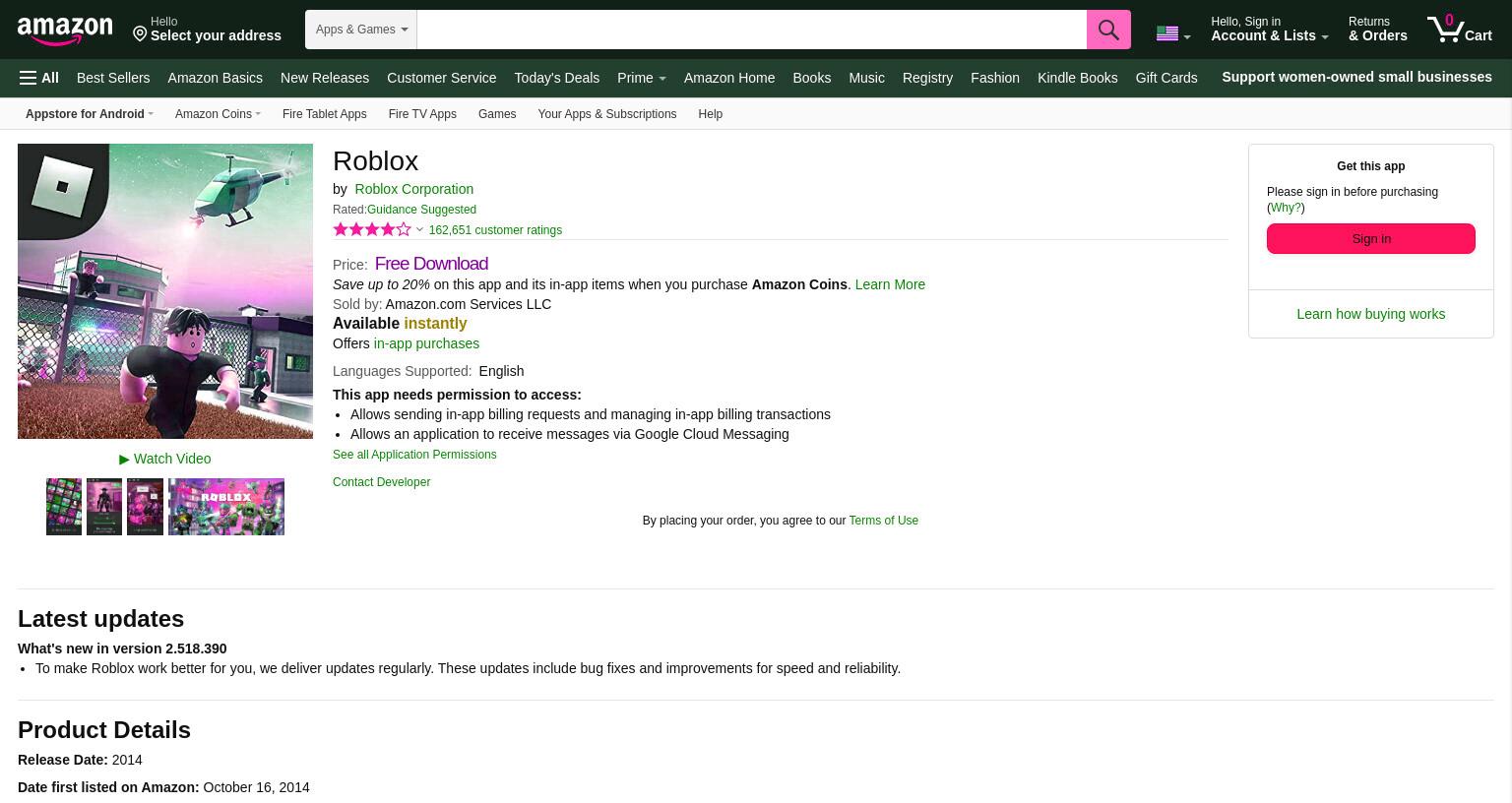The width and height of the screenshot is (1512, 803).
Task: Click the search input field
Action: (x=752, y=30)
